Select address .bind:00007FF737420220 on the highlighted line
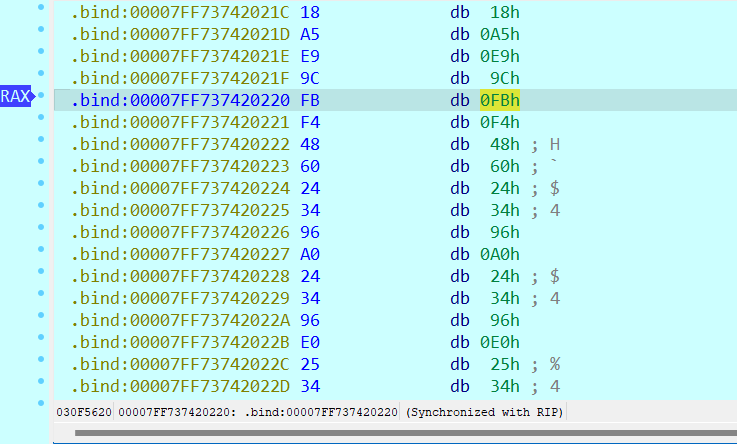The width and height of the screenshot is (737, 444). pos(180,100)
